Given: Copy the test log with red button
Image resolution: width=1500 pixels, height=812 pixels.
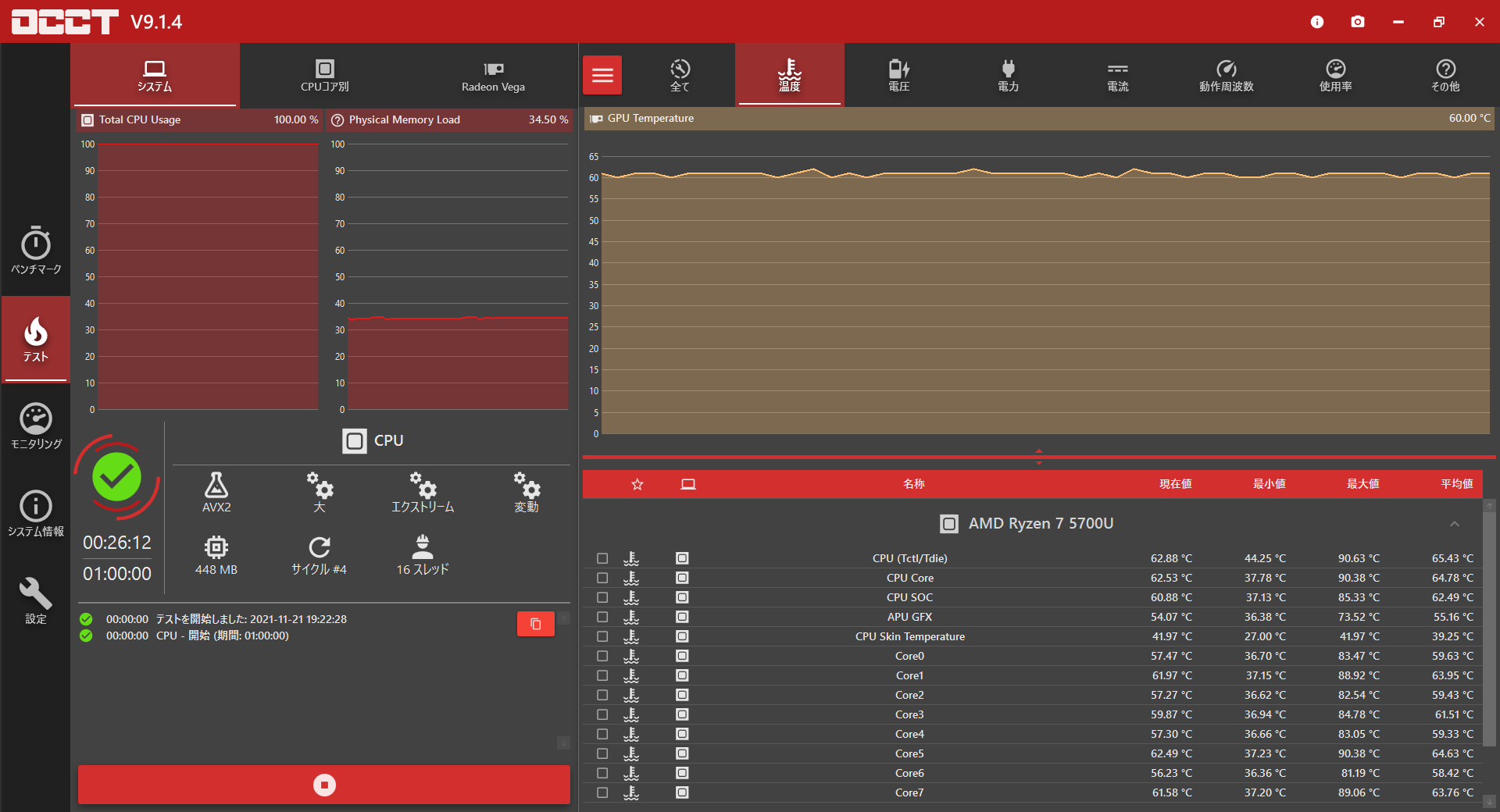Looking at the screenshot, I should [x=536, y=624].
